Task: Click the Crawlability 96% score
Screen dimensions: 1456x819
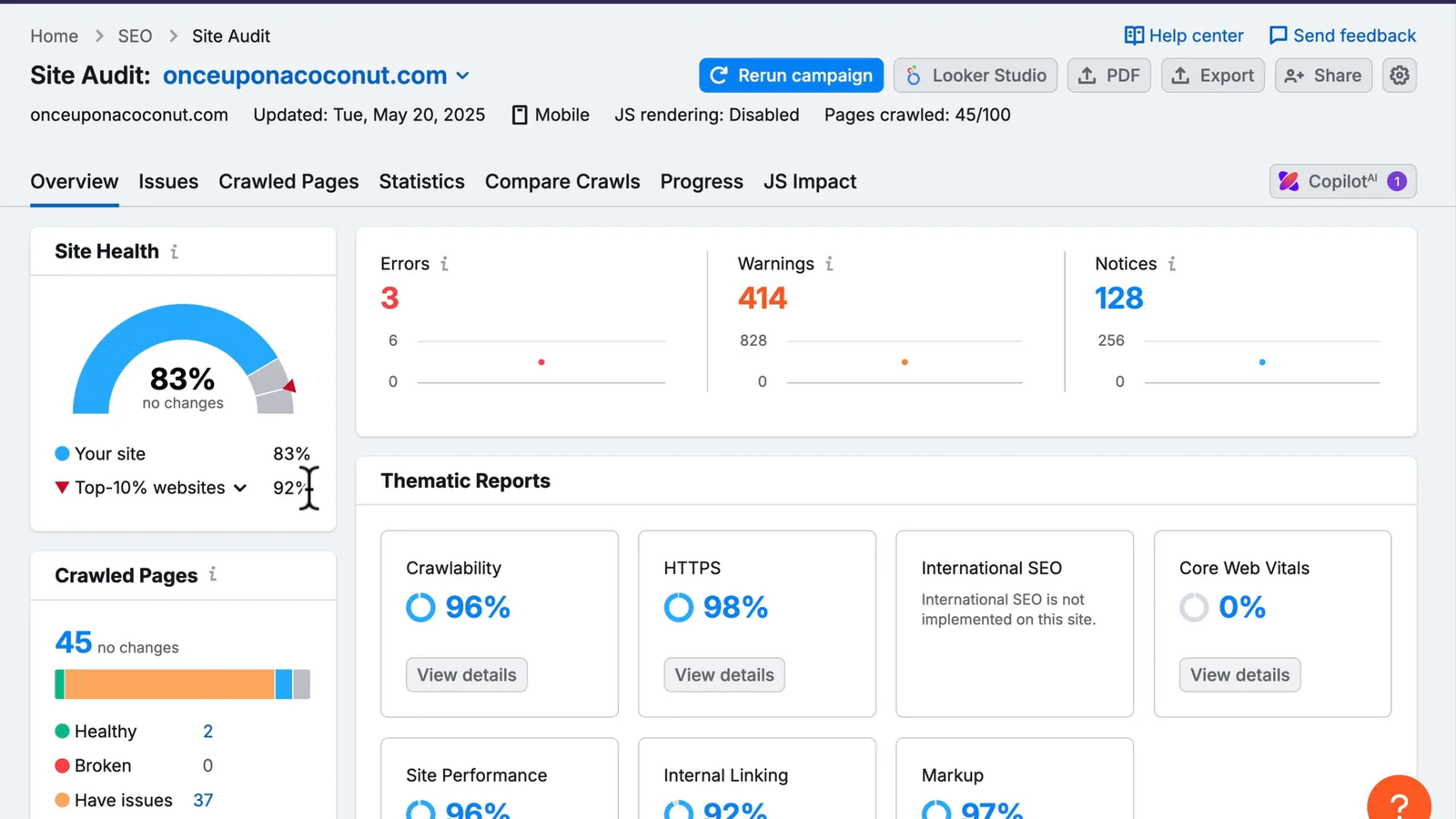Action: click(x=478, y=607)
